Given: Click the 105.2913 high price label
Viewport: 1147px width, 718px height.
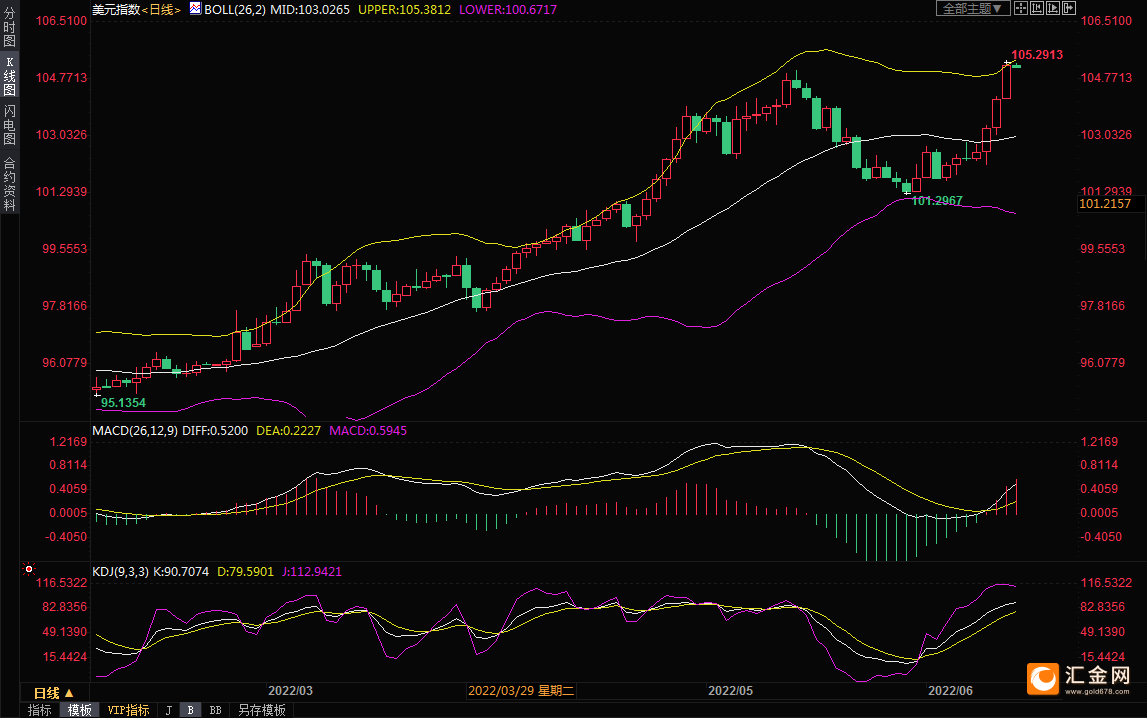Looking at the screenshot, I should point(1037,55).
